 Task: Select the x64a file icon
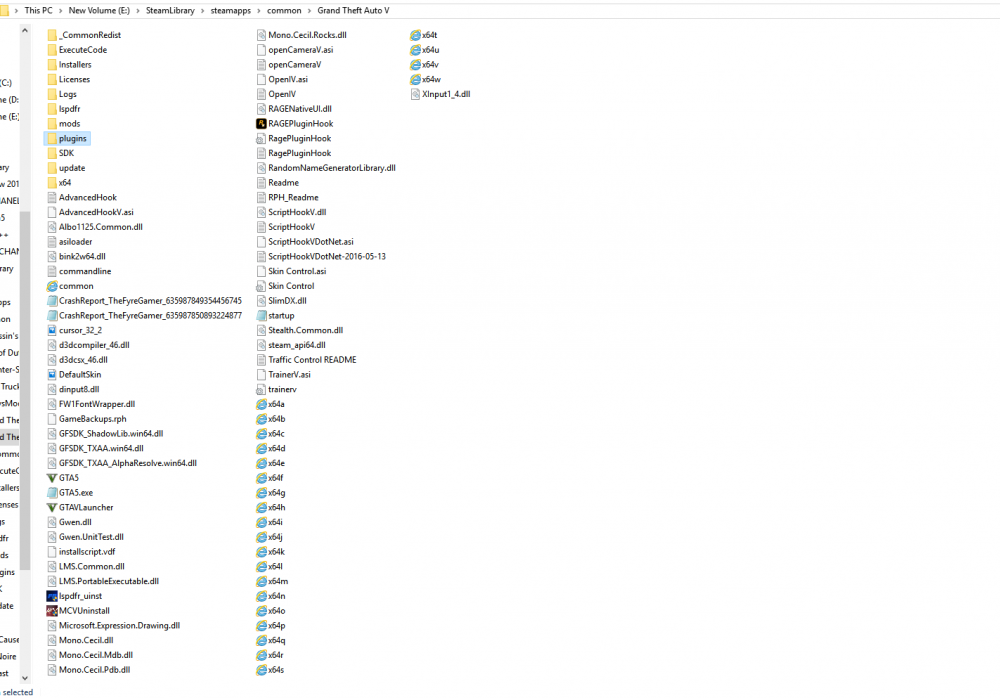(261, 405)
